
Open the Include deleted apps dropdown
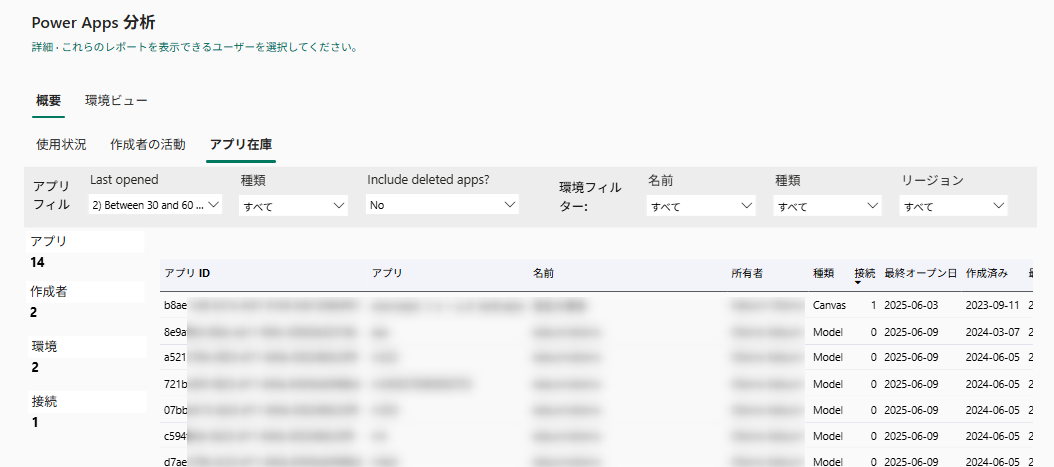pyautogui.click(x=442, y=205)
